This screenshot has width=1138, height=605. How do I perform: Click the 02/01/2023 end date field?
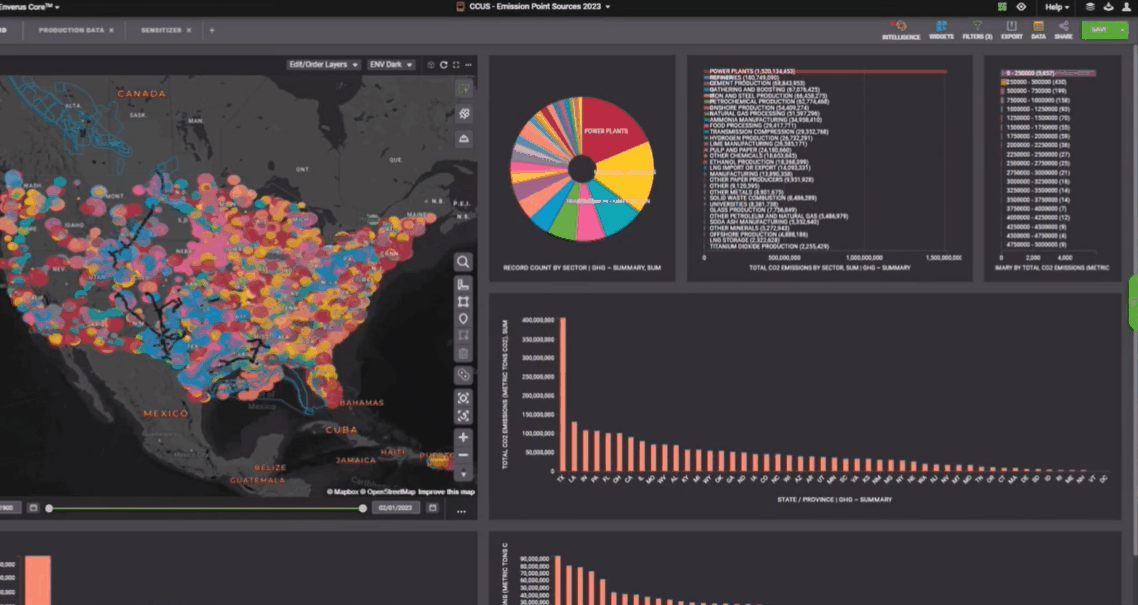(x=396, y=508)
